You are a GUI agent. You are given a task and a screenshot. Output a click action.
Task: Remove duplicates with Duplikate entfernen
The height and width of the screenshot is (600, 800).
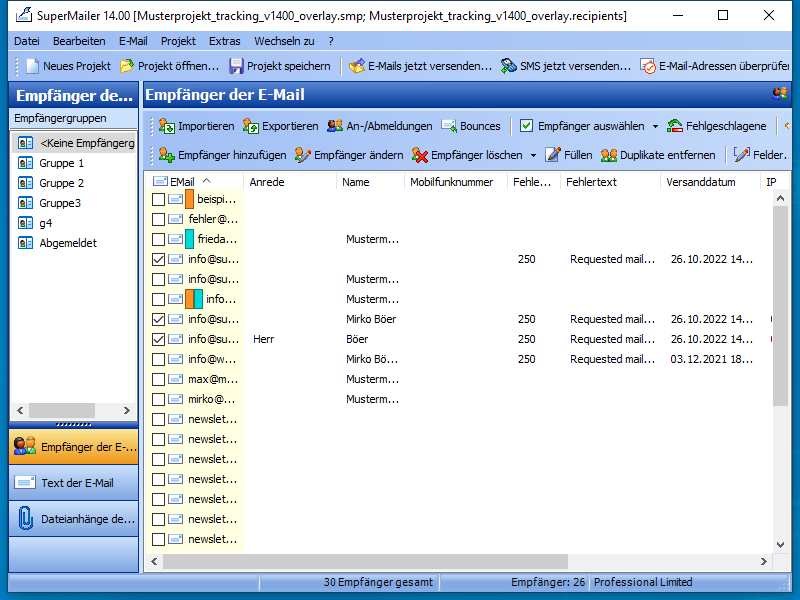click(x=658, y=155)
